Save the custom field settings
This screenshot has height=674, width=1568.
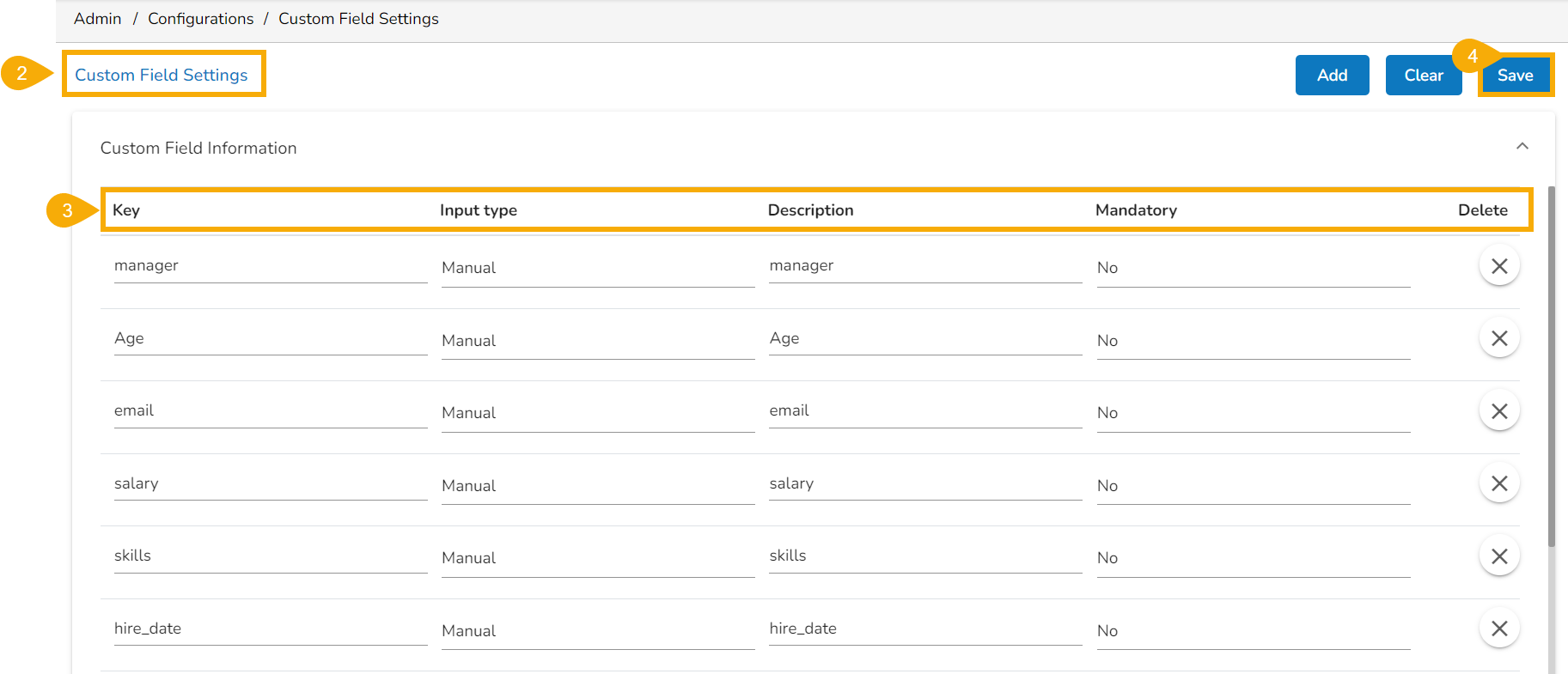click(x=1515, y=76)
